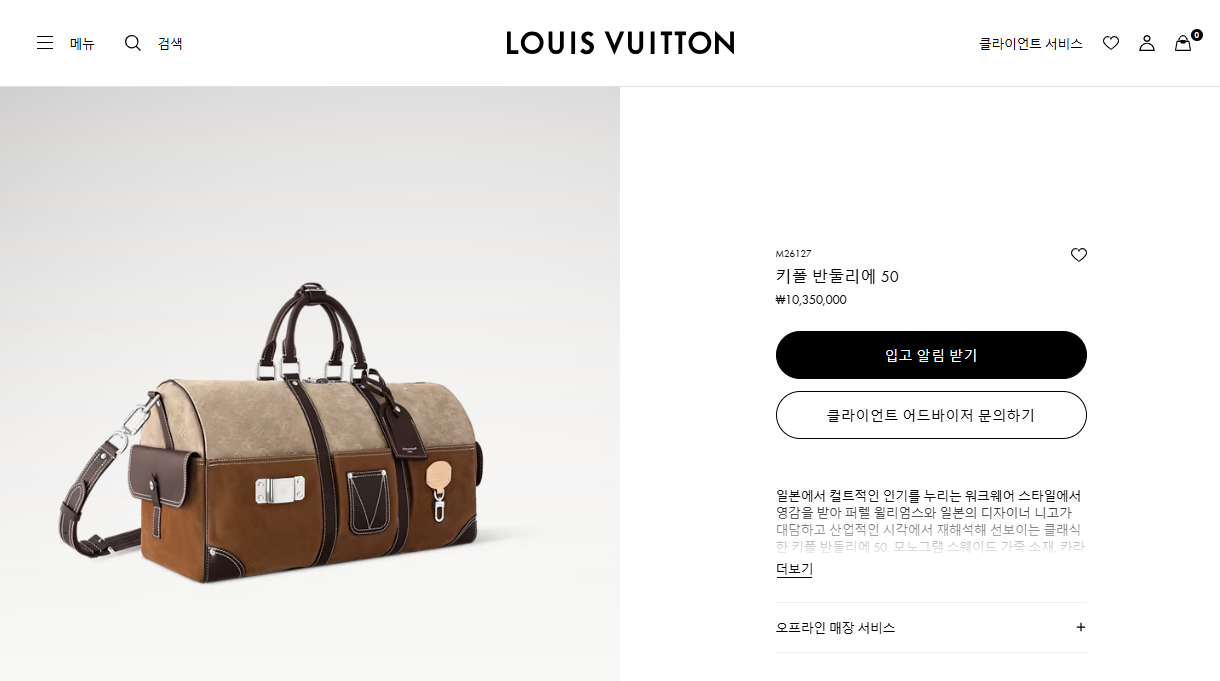Click the magnifying glass search icon
1220x681 pixels.
133,43
